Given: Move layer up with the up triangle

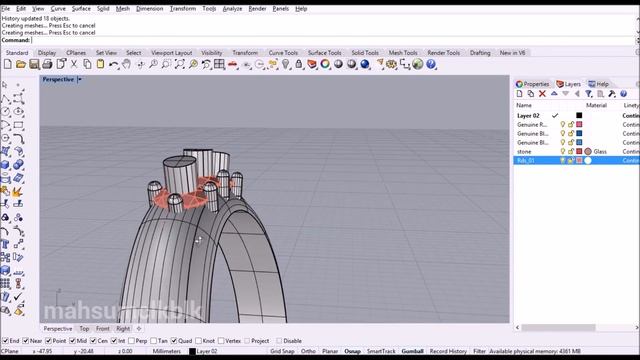Looking at the screenshot, I should [554, 93].
